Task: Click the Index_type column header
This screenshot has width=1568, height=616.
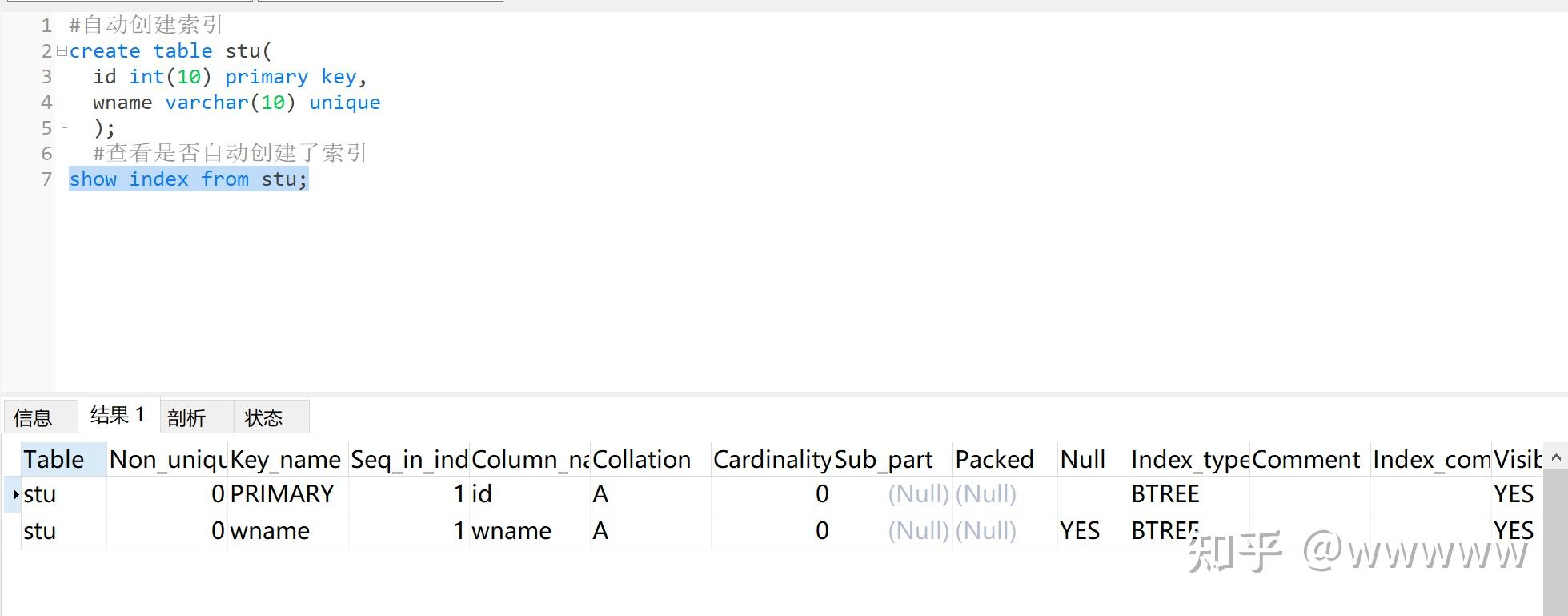Action: (x=1189, y=459)
